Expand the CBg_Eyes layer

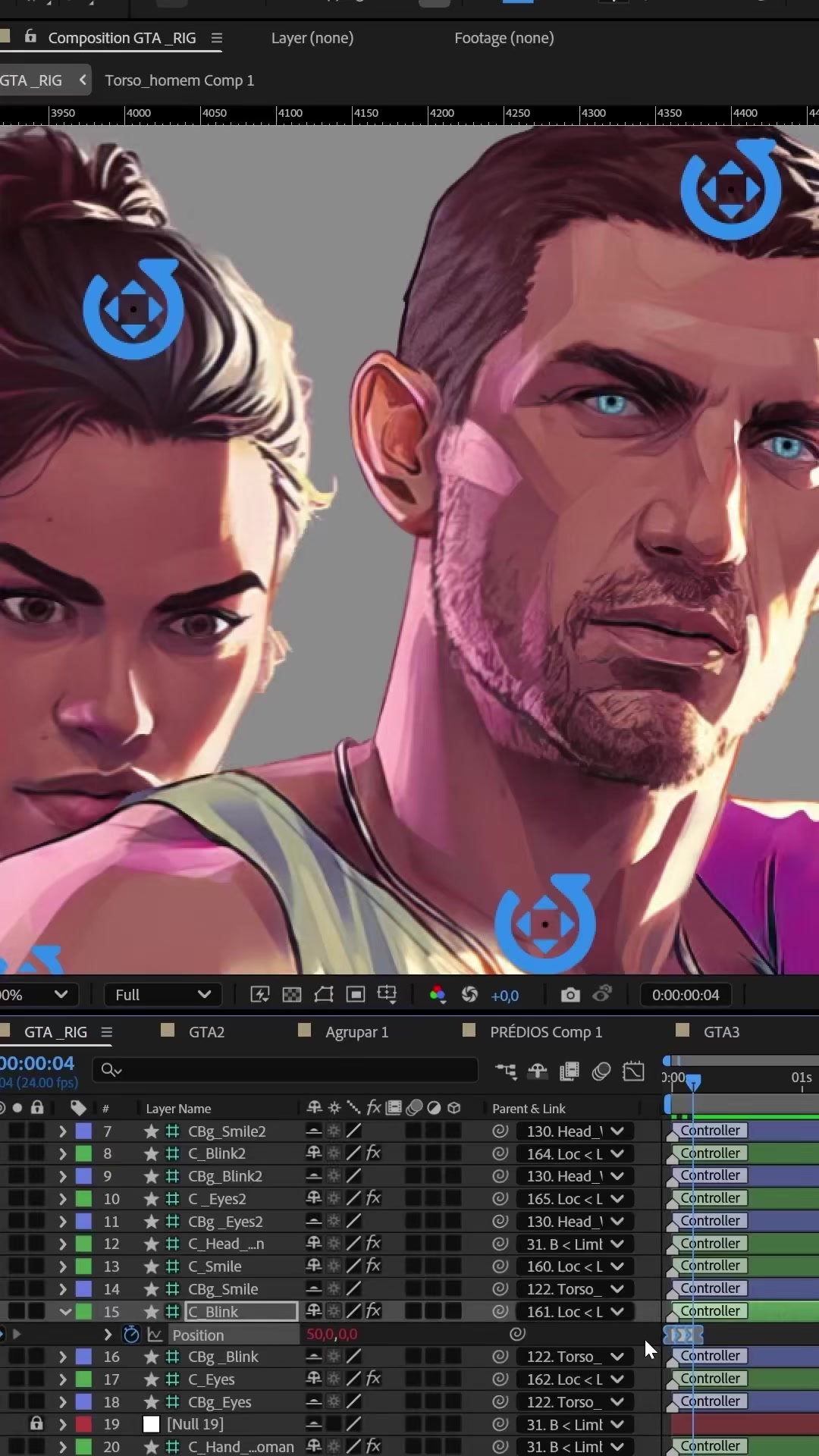63,1402
